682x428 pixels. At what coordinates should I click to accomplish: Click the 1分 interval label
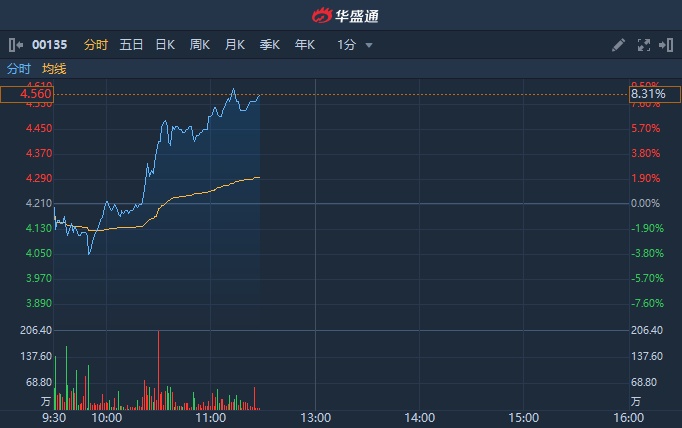coord(347,45)
